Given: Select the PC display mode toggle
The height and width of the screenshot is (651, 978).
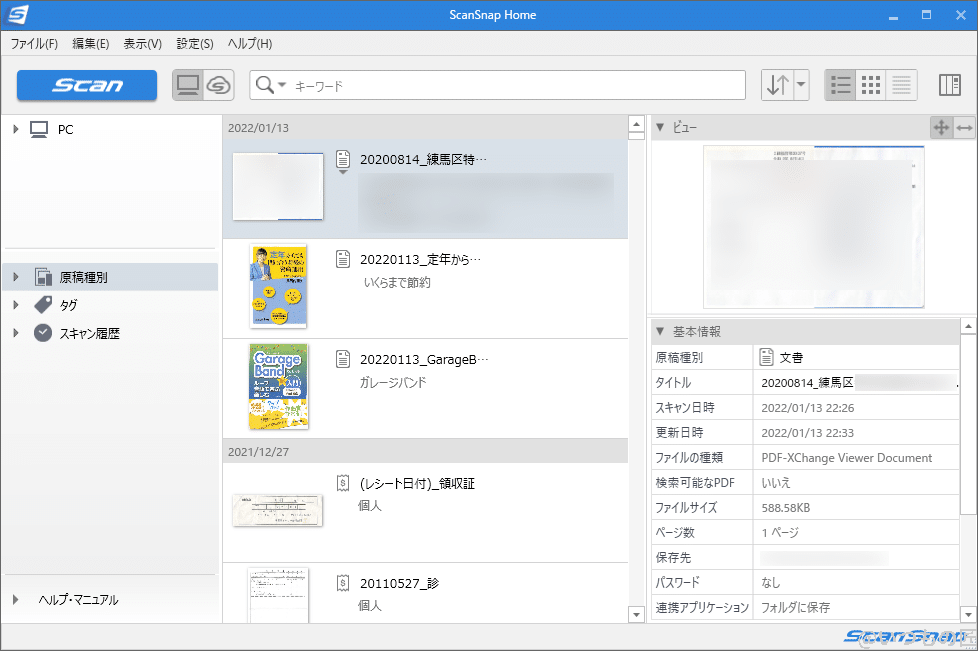Looking at the screenshot, I should pos(188,85).
